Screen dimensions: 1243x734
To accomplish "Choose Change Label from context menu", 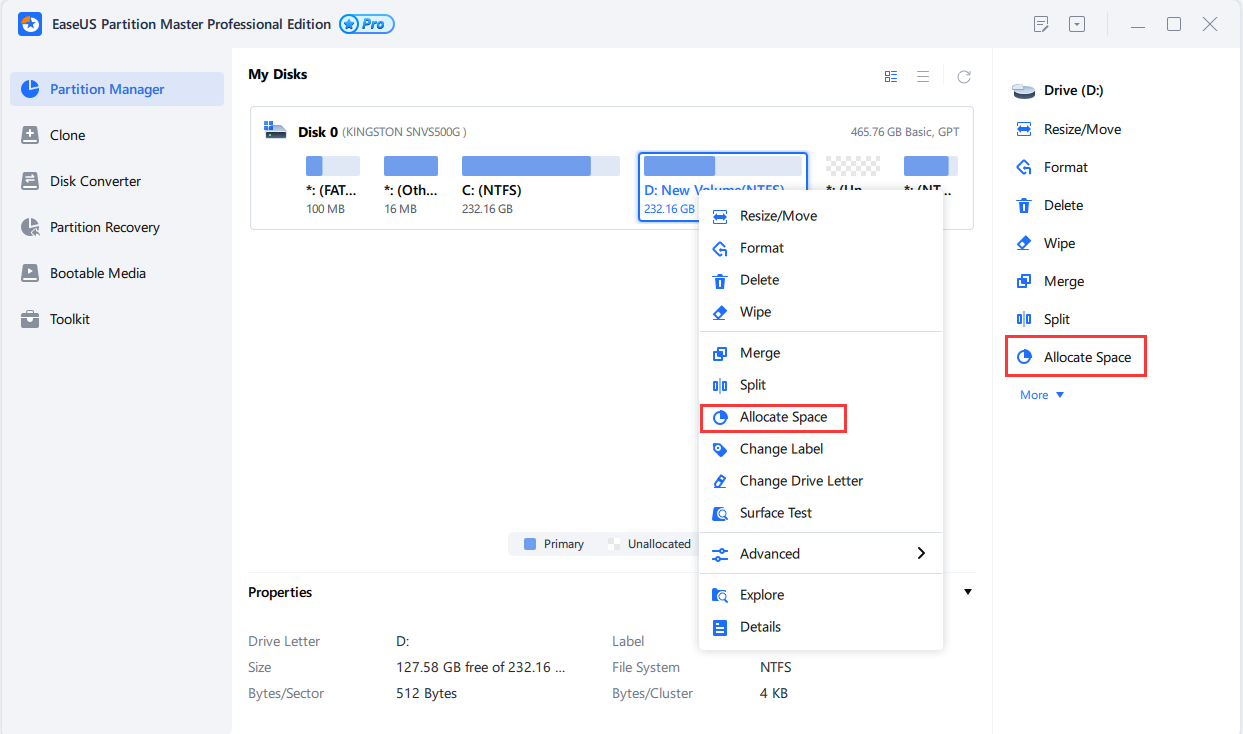I will [x=821, y=449].
